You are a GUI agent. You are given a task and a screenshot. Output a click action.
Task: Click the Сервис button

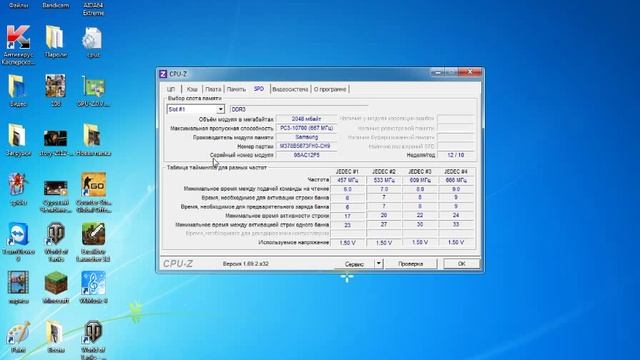(354, 264)
